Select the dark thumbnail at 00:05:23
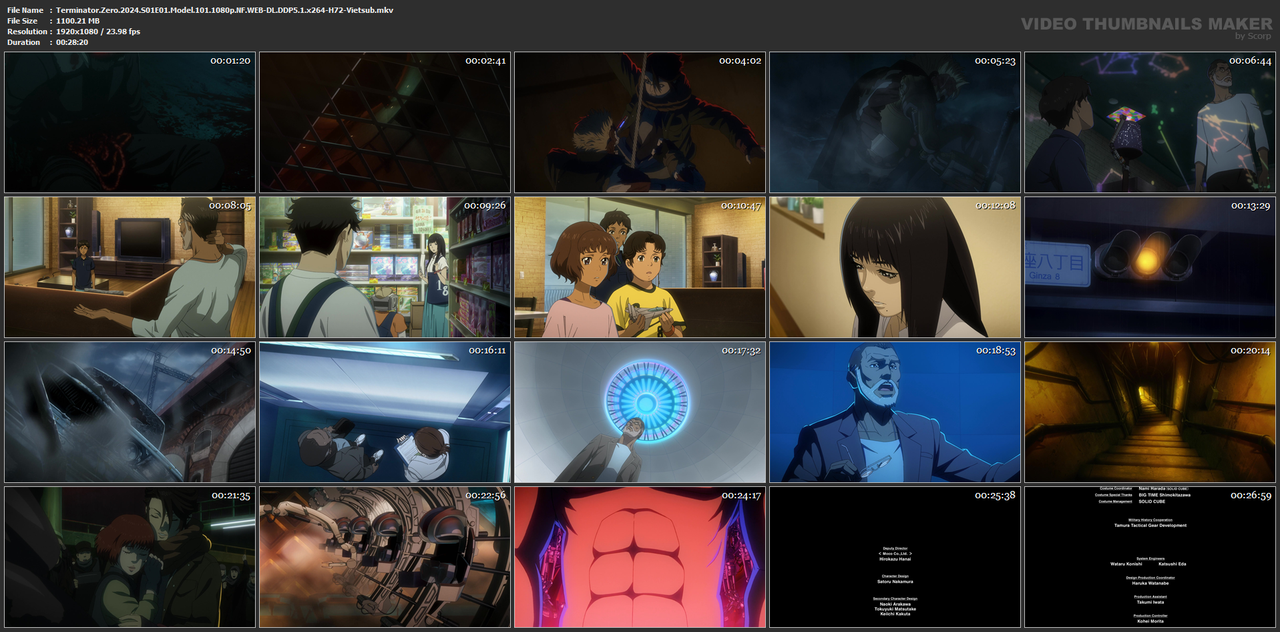The image size is (1280, 632). [x=895, y=122]
